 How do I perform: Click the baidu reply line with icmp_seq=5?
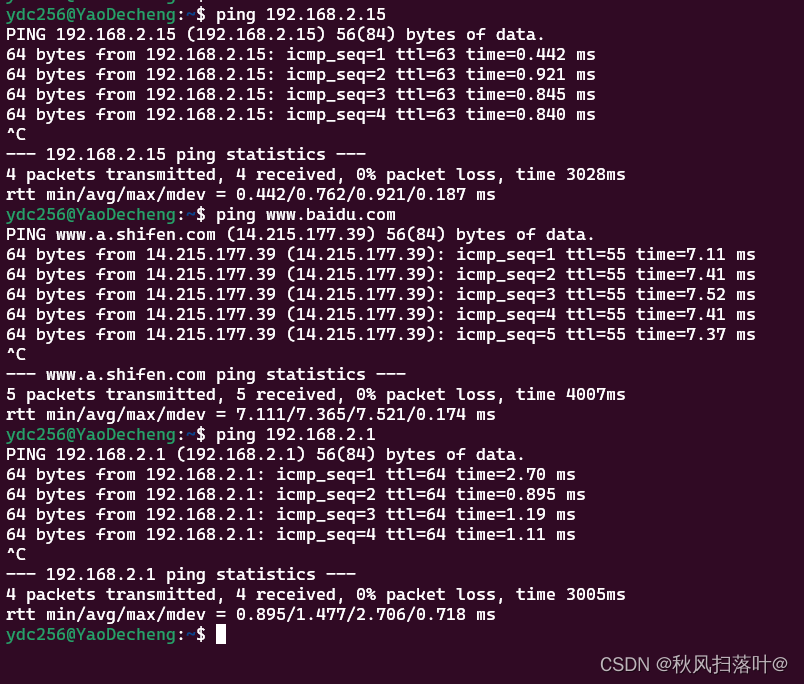coord(380,334)
